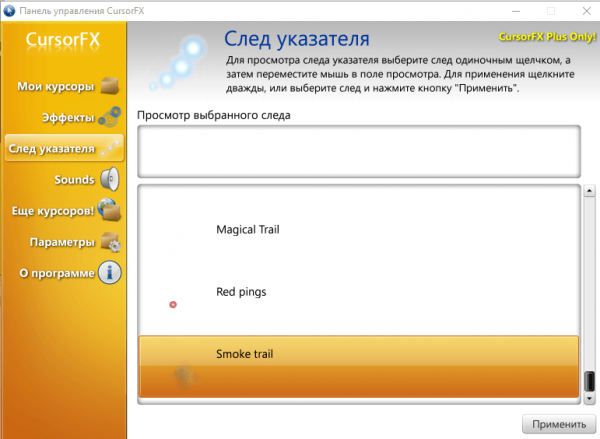Click the smoke puff preview thumbnail
Image resolution: width=600 pixels, height=439 pixels.
pos(186,375)
